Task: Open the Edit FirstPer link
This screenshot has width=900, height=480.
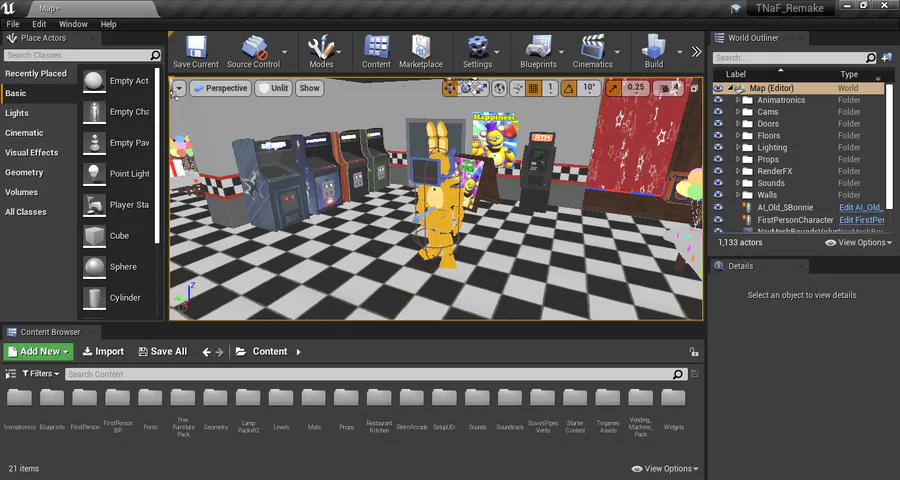Action: click(861, 219)
